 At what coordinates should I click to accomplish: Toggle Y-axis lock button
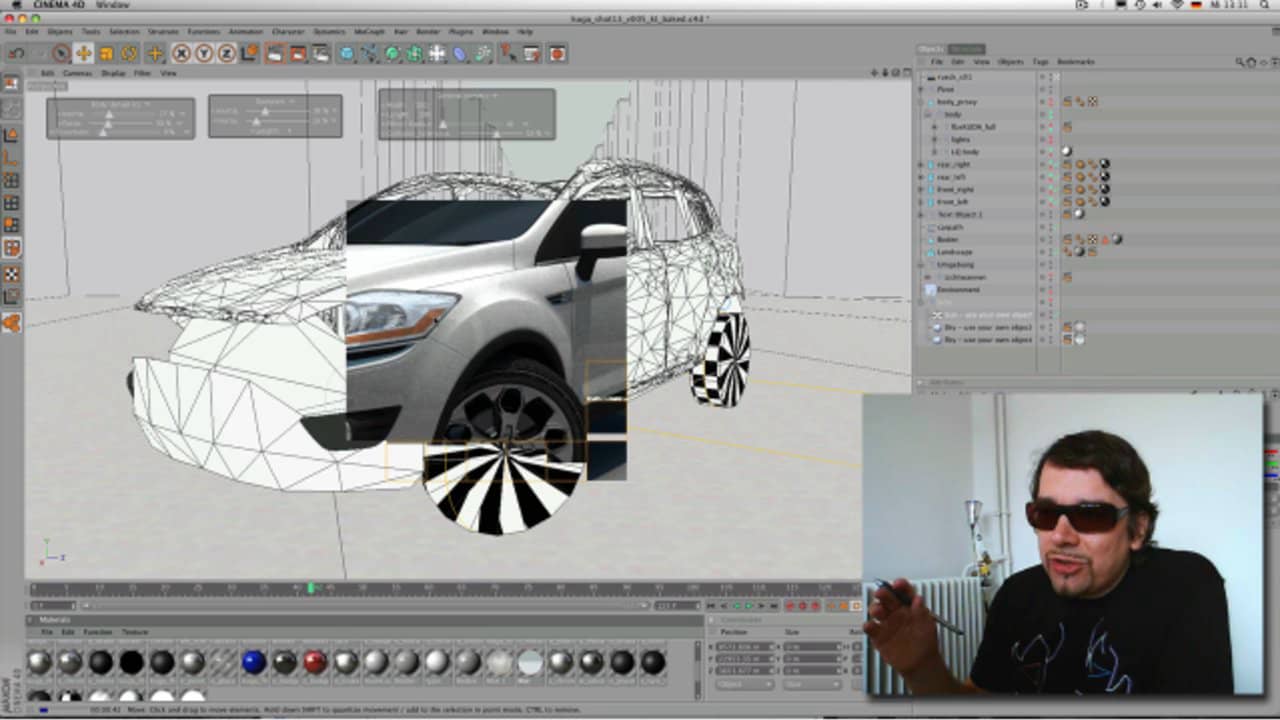point(204,53)
